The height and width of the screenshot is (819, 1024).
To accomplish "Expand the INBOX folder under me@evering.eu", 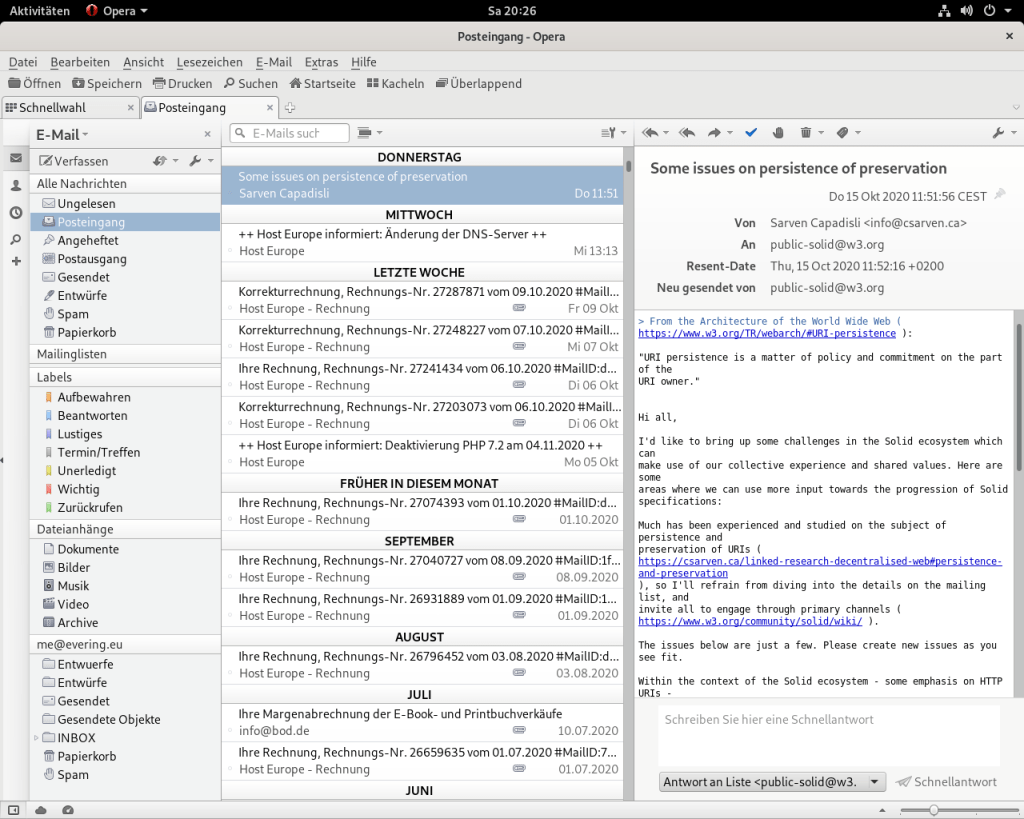I will pos(38,738).
